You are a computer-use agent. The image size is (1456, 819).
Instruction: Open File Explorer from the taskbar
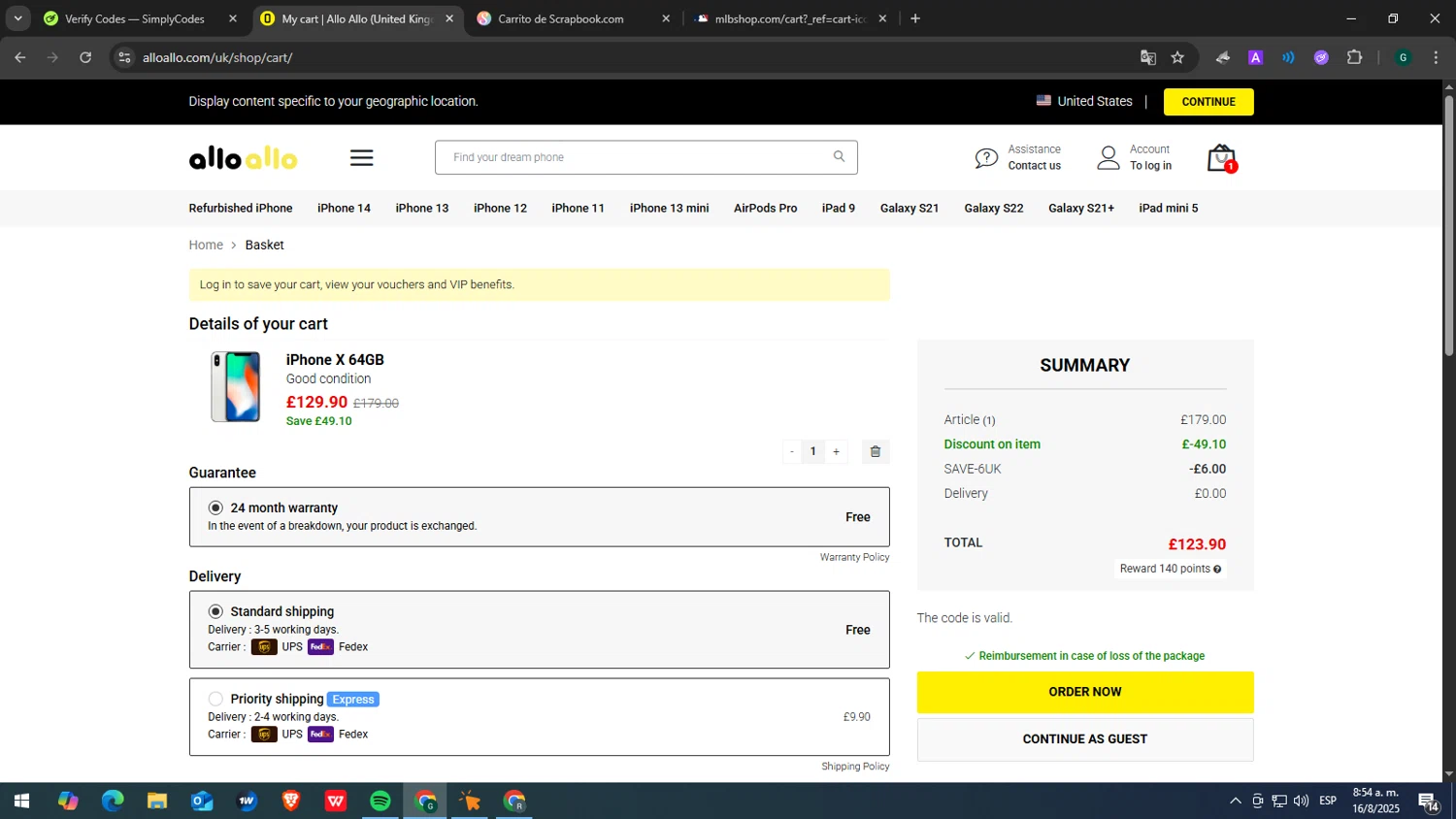[x=157, y=801]
